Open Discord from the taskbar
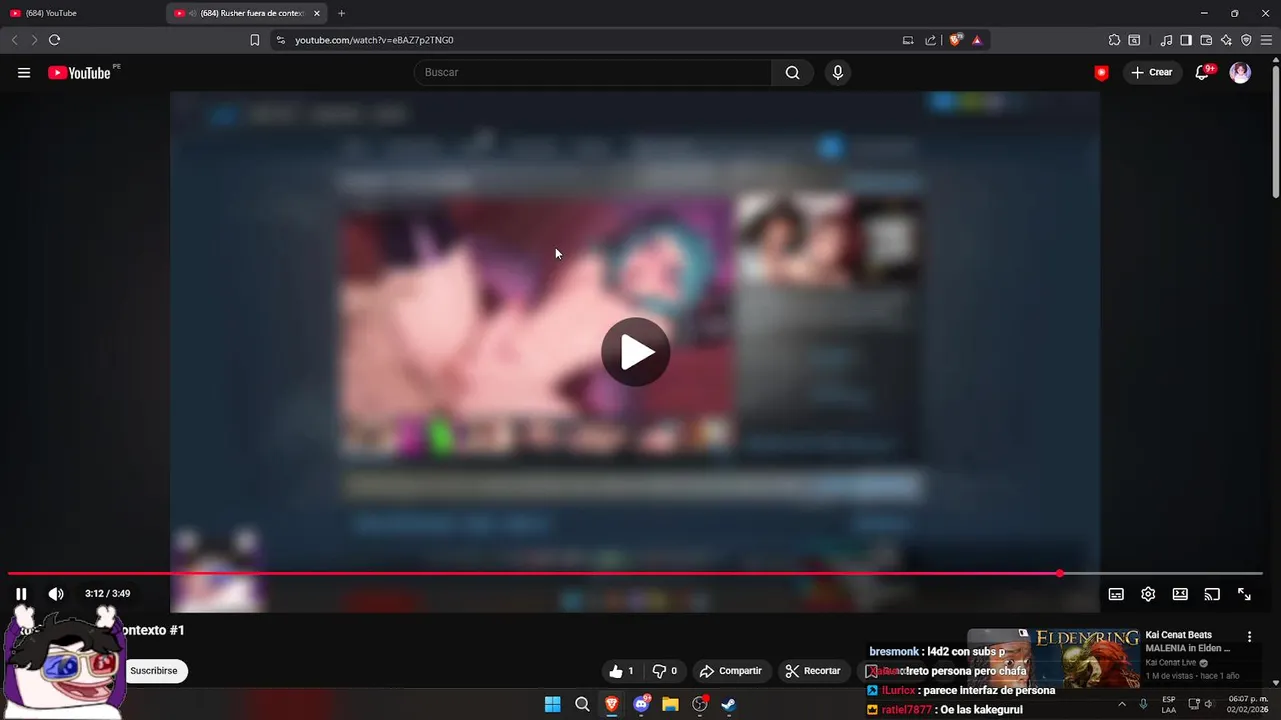Viewport: 1281px width, 720px height. (641, 704)
